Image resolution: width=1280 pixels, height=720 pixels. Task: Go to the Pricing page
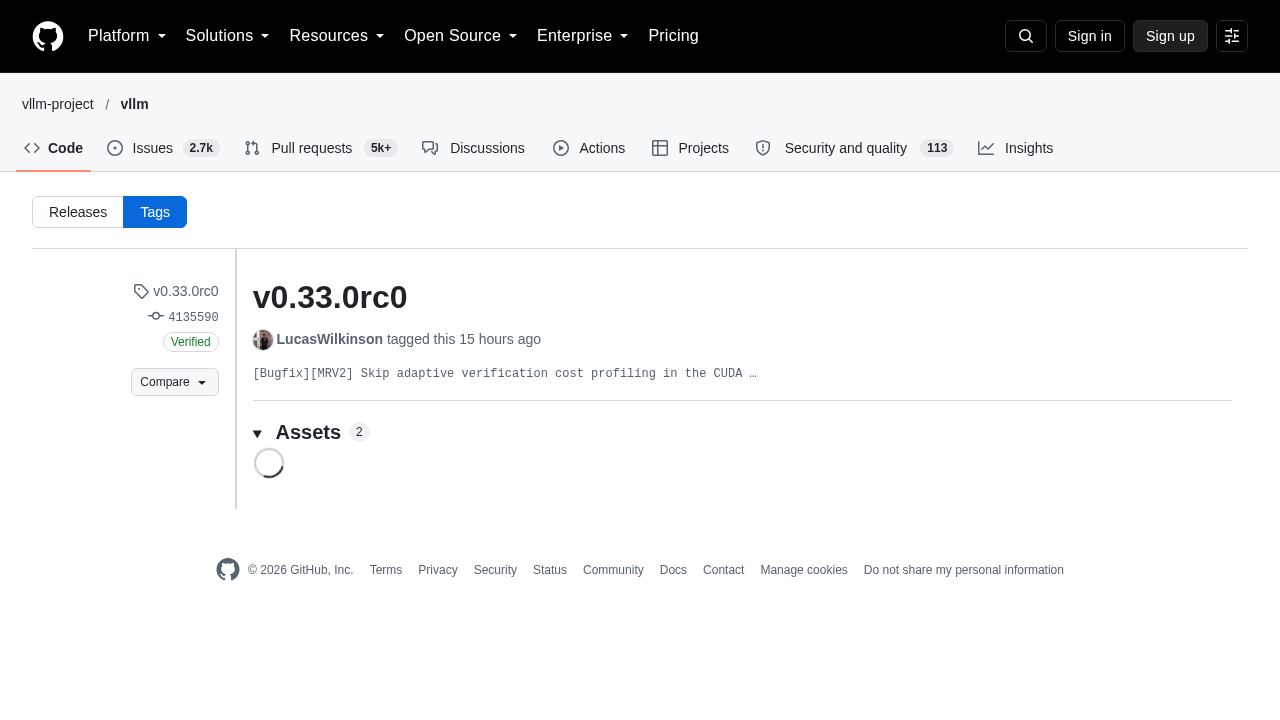673,36
